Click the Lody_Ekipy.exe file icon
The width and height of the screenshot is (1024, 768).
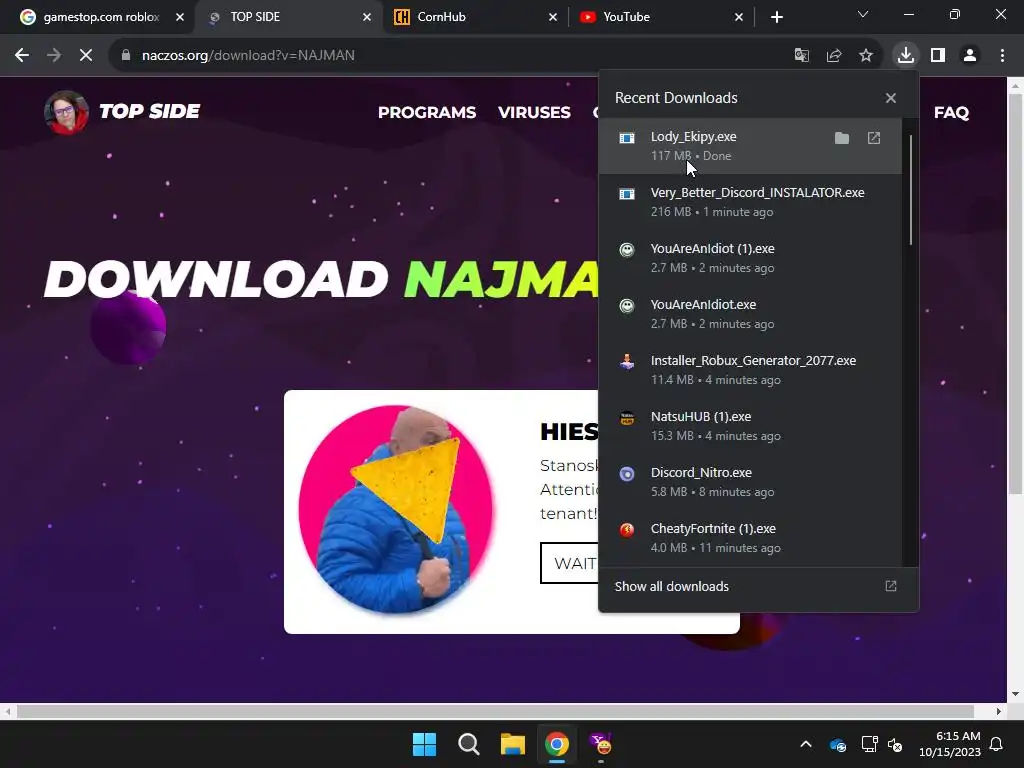[x=627, y=138]
